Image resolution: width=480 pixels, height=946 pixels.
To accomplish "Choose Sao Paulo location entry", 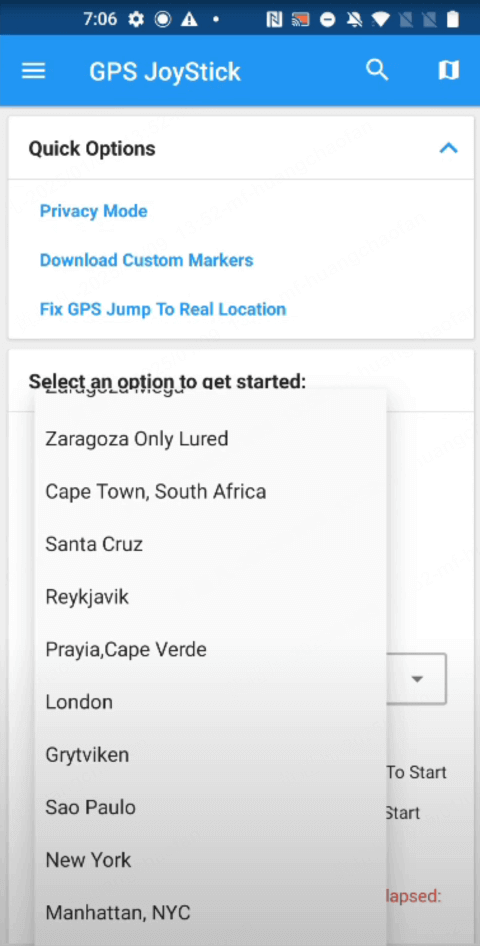I will coord(210,807).
